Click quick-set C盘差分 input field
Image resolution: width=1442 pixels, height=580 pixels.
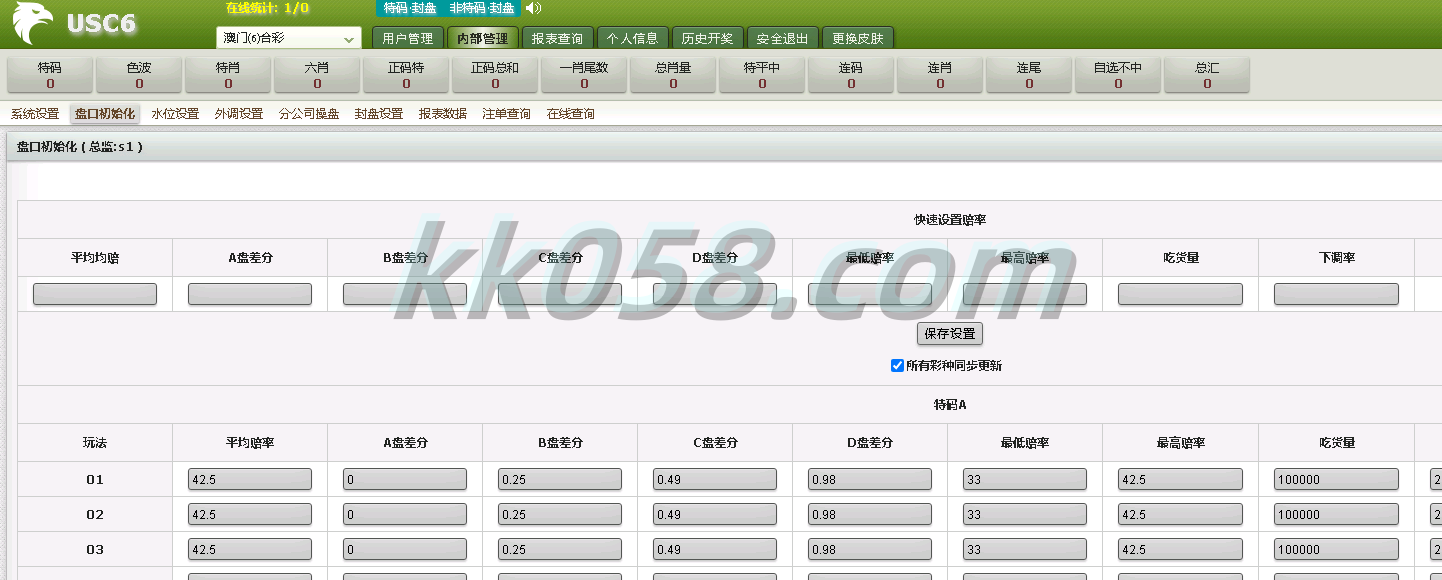coord(560,294)
